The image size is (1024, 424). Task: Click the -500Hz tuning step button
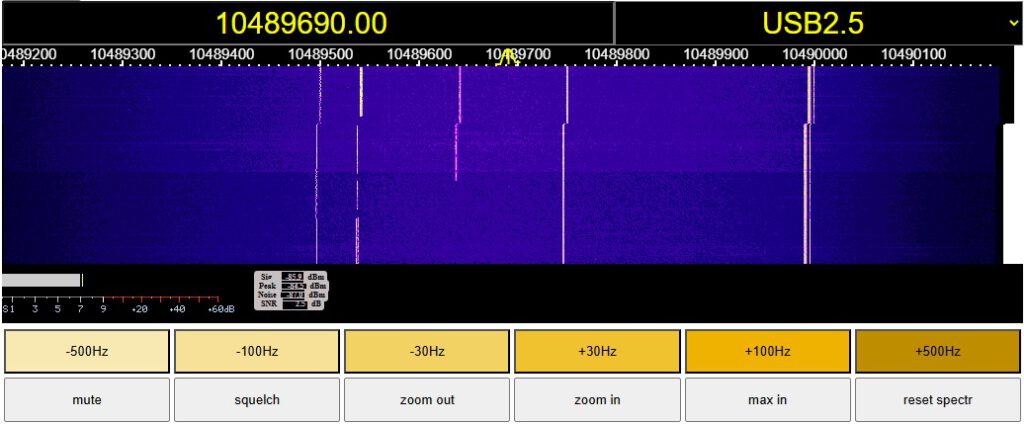click(86, 351)
